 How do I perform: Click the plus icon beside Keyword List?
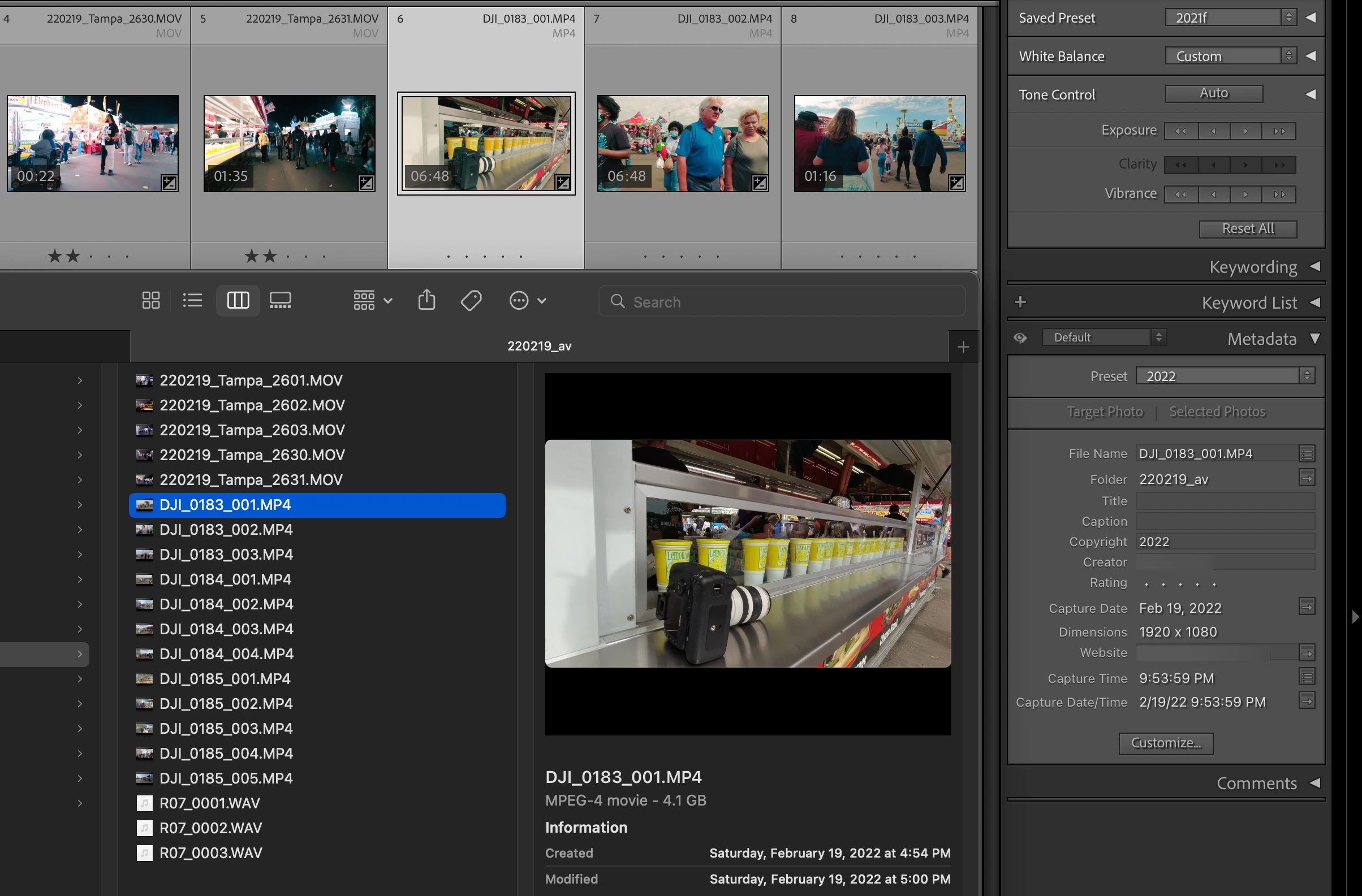pos(1020,302)
